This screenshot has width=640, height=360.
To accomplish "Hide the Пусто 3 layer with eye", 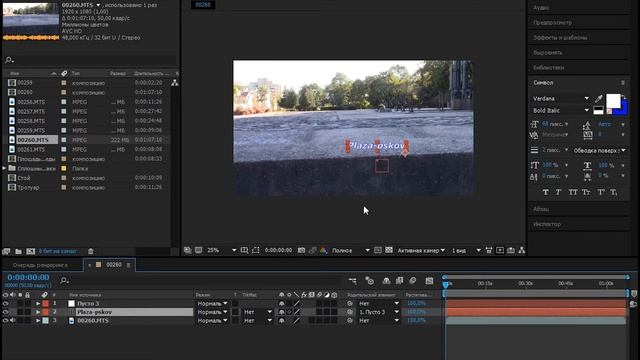I will point(5,303).
